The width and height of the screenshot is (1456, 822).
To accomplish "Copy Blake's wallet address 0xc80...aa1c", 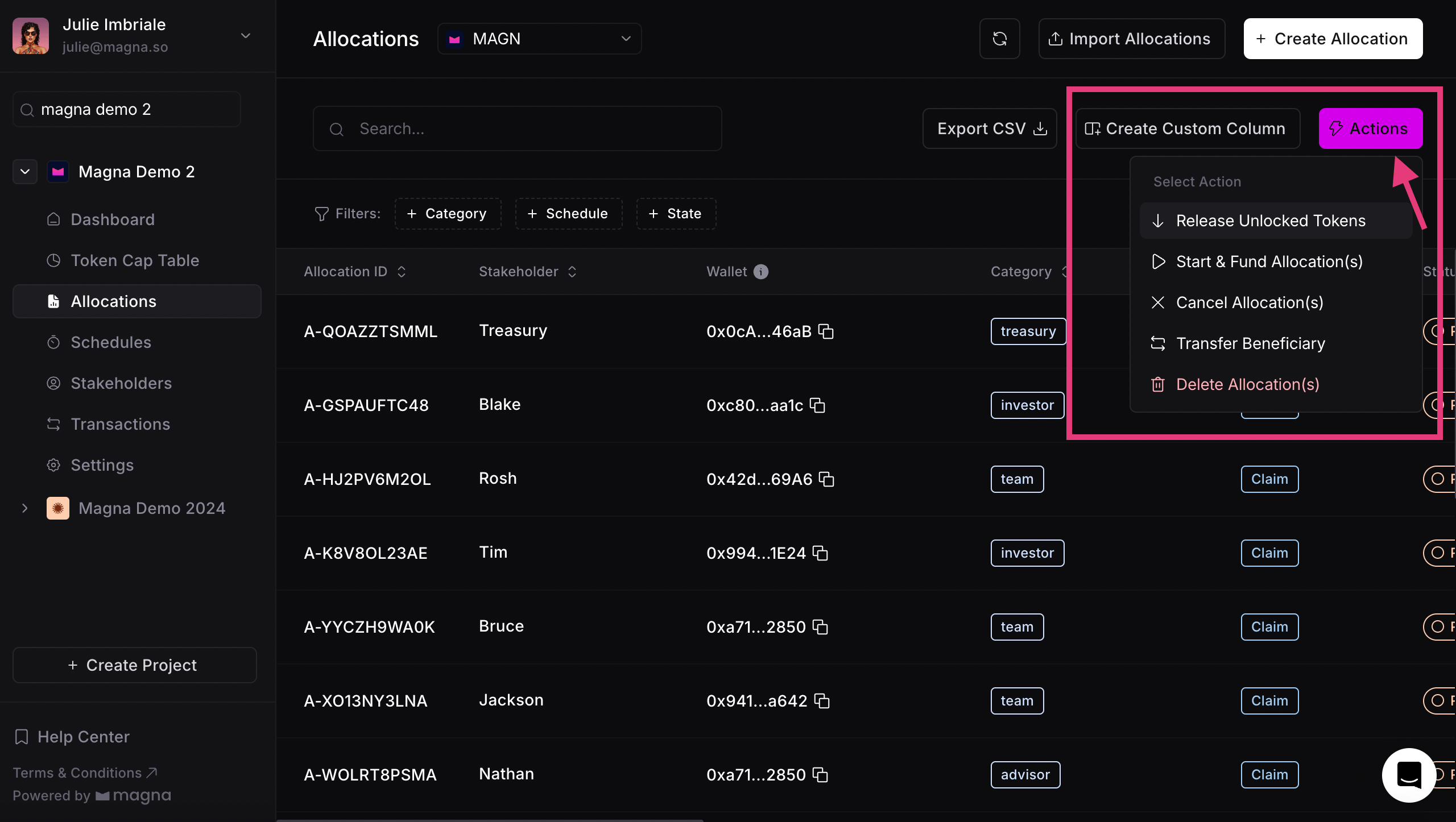I will pos(817,405).
